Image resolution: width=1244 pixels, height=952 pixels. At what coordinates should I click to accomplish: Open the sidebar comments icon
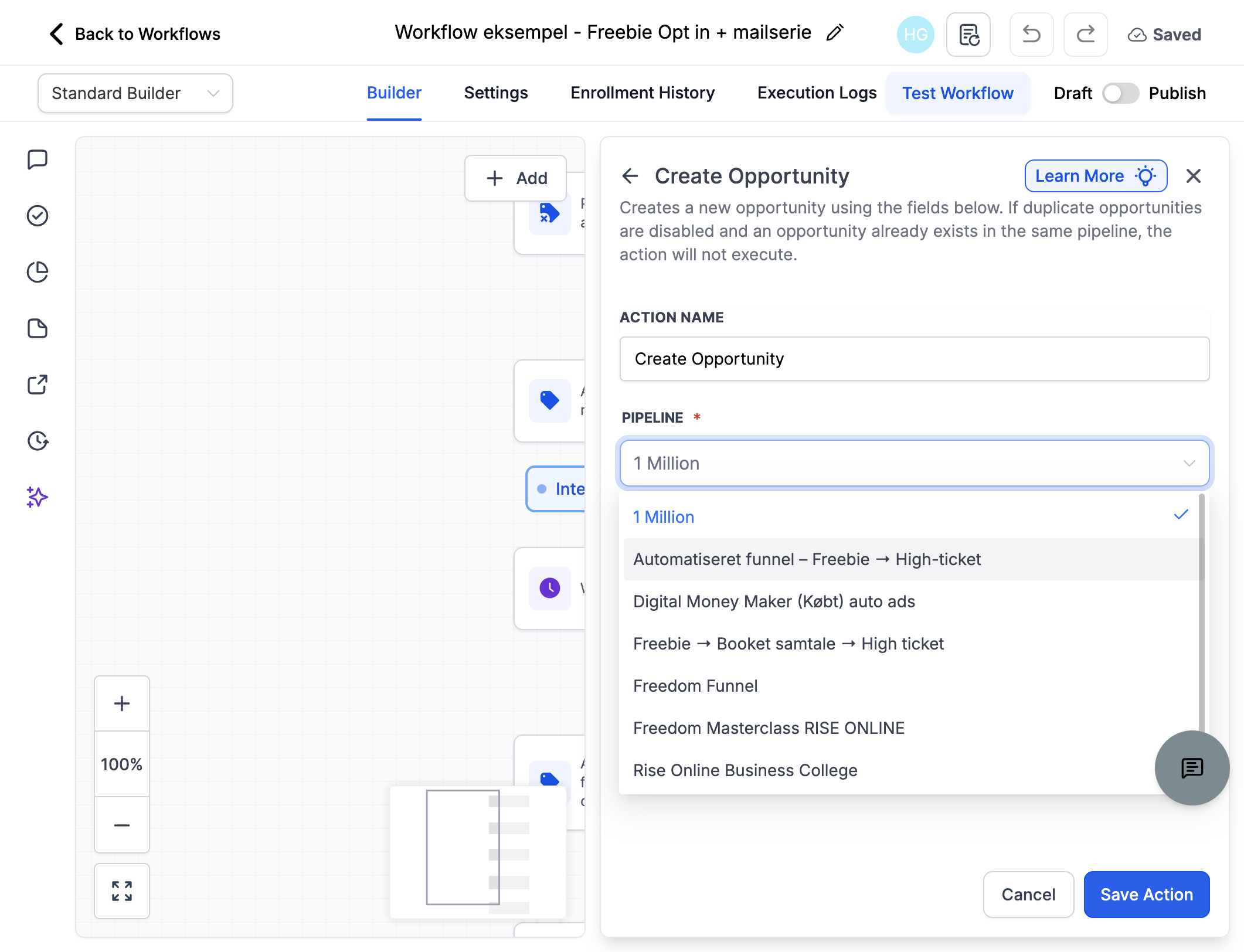point(38,159)
